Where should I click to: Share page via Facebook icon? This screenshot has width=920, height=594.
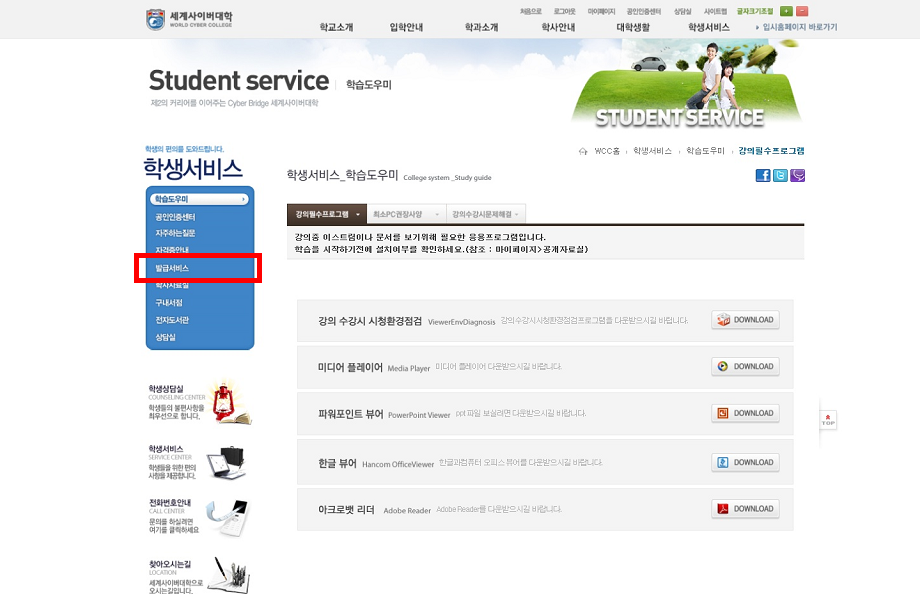(763, 175)
